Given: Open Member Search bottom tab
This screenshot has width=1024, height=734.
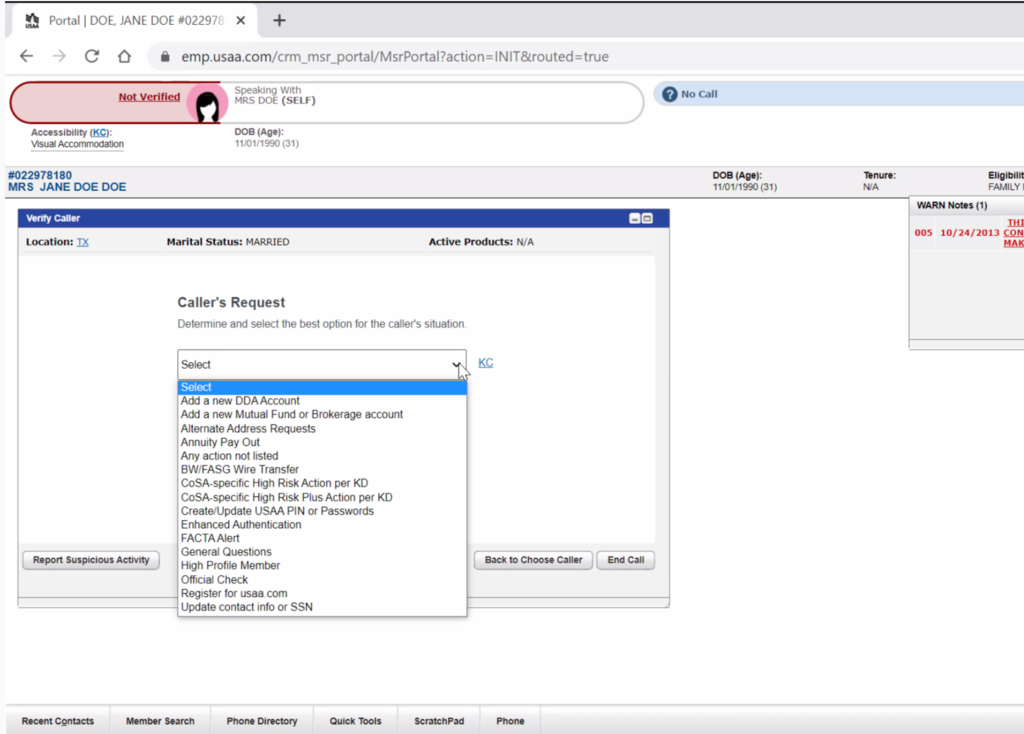Looking at the screenshot, I should click(160, 721).
